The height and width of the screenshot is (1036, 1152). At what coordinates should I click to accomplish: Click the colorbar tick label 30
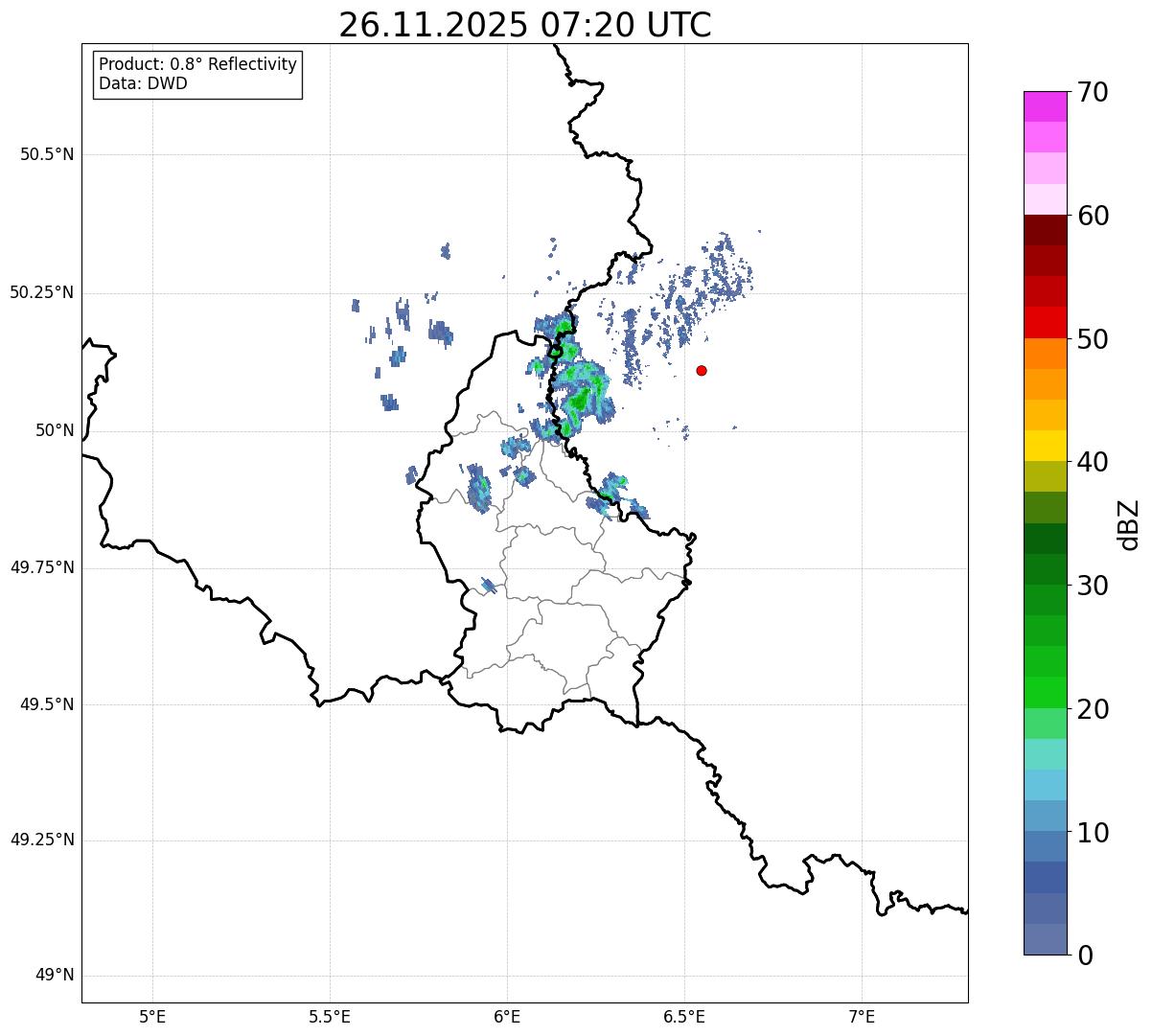(1093, 586)
